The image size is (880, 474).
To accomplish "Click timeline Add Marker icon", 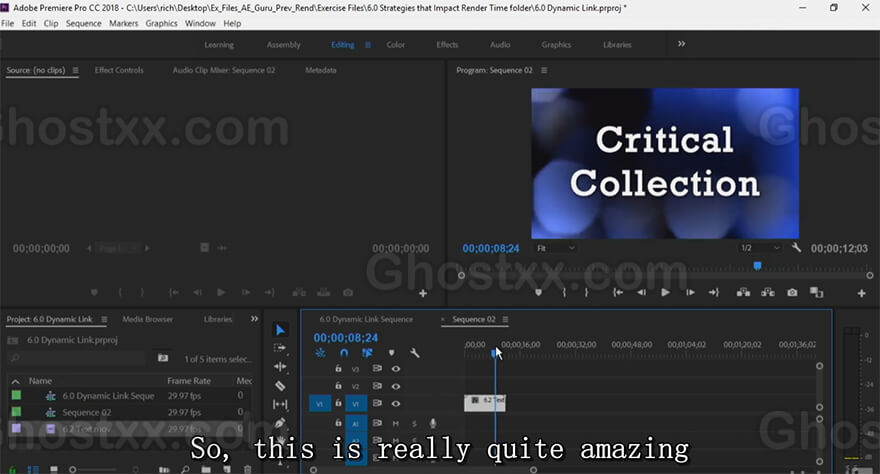I will [392, 353].
